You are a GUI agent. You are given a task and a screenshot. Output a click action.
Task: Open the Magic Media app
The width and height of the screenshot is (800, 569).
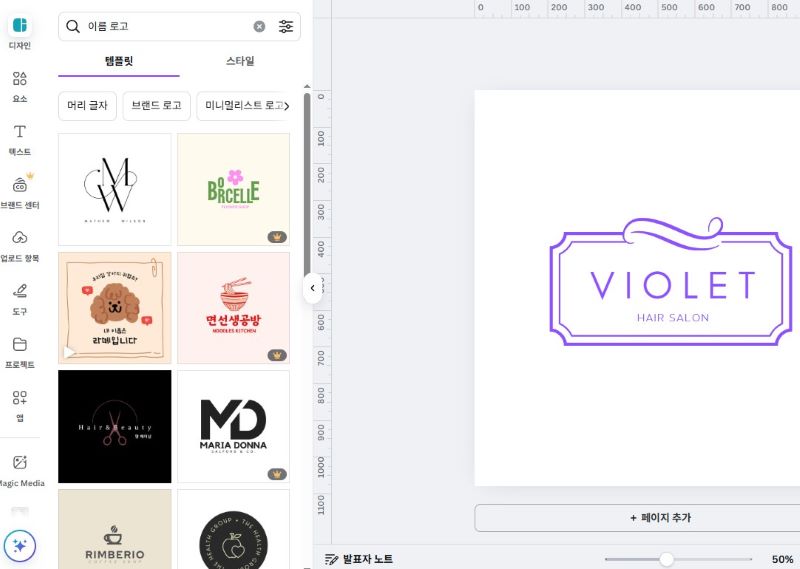click(x=21, y=471)
